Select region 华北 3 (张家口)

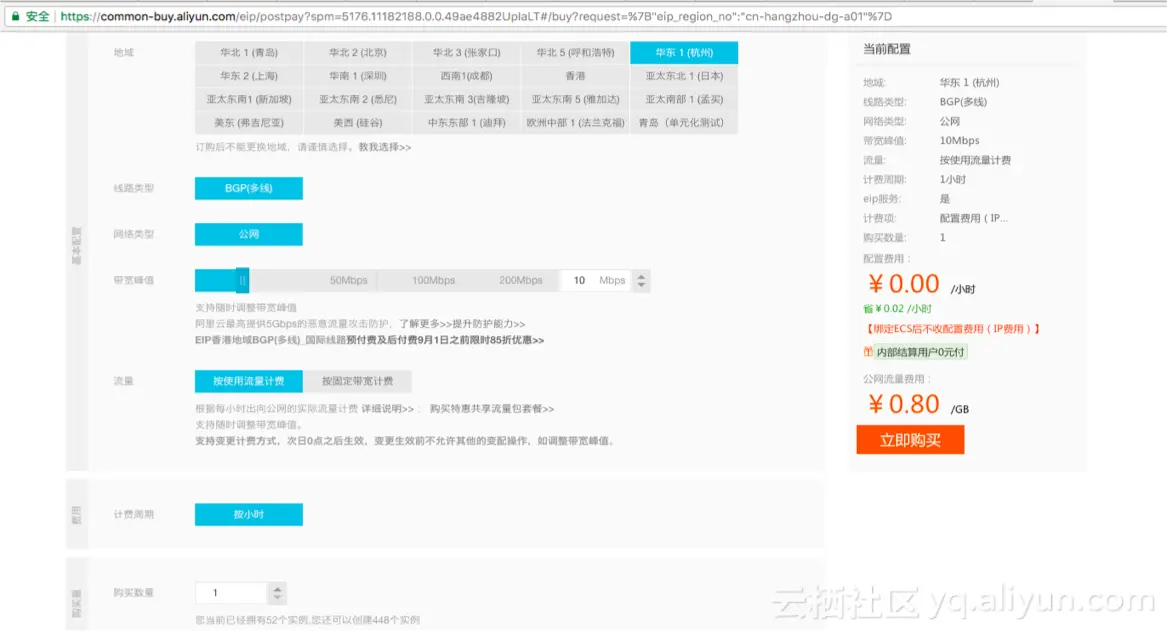467,53
